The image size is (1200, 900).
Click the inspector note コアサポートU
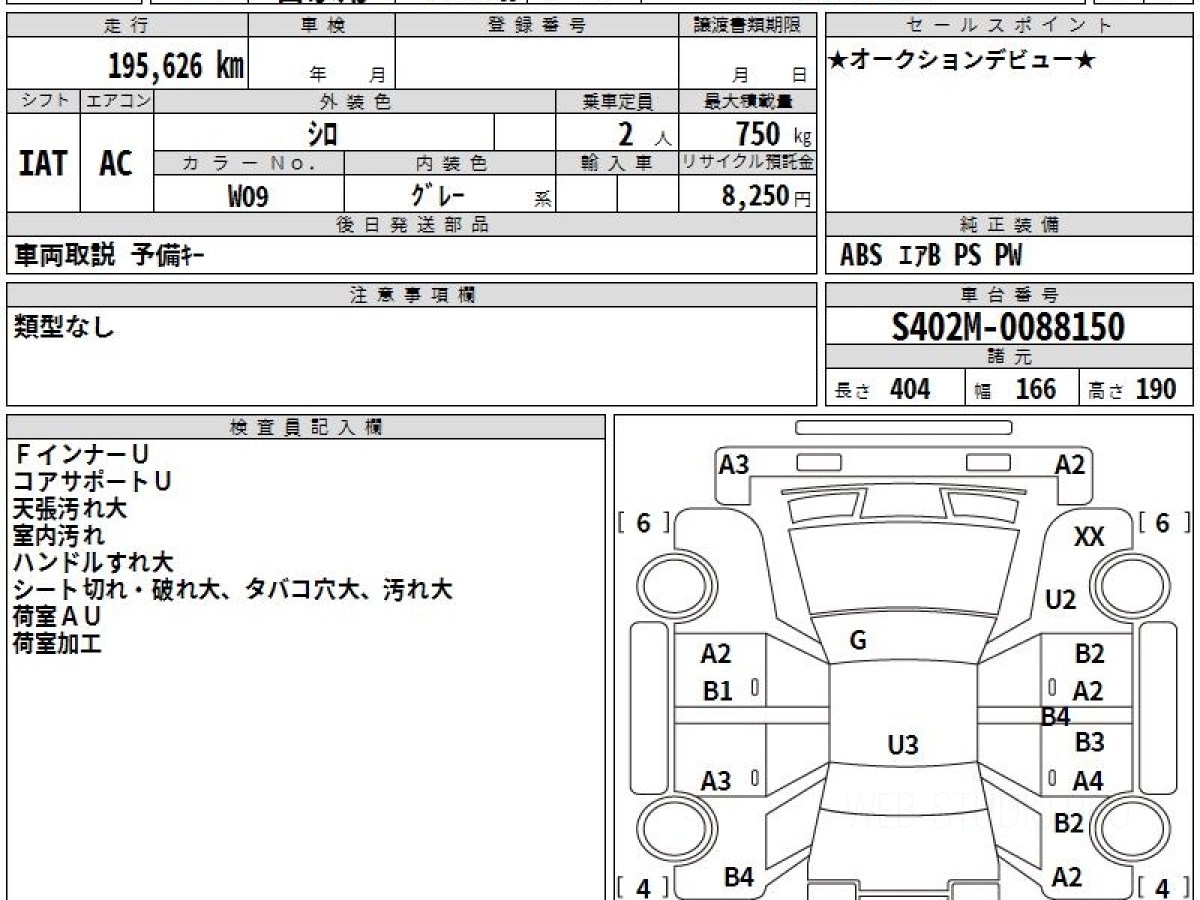click(x=92, y=481)
